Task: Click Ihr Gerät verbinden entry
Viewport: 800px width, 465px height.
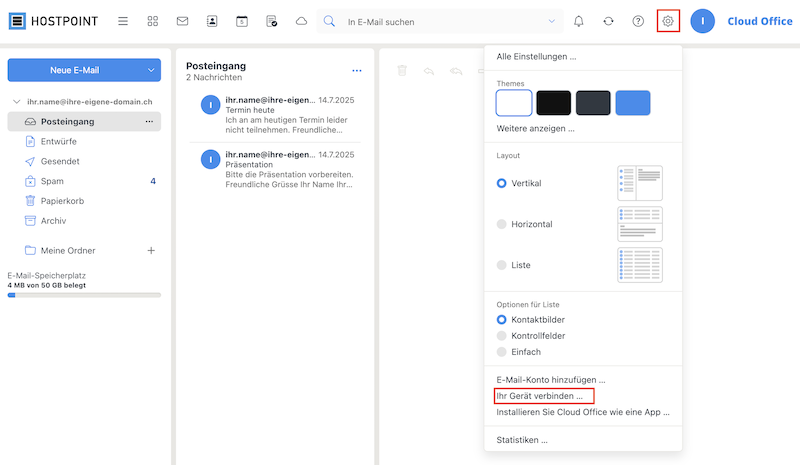Action: point(539,396)
